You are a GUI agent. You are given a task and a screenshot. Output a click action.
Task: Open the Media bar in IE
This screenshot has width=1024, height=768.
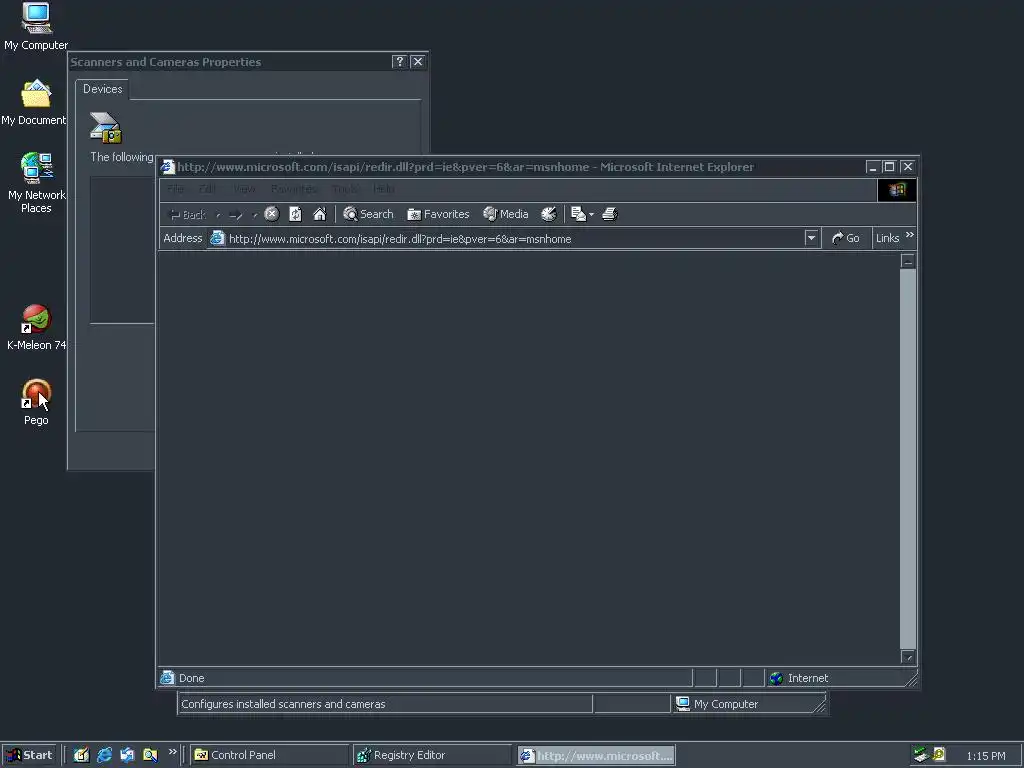tap(505, 214)
